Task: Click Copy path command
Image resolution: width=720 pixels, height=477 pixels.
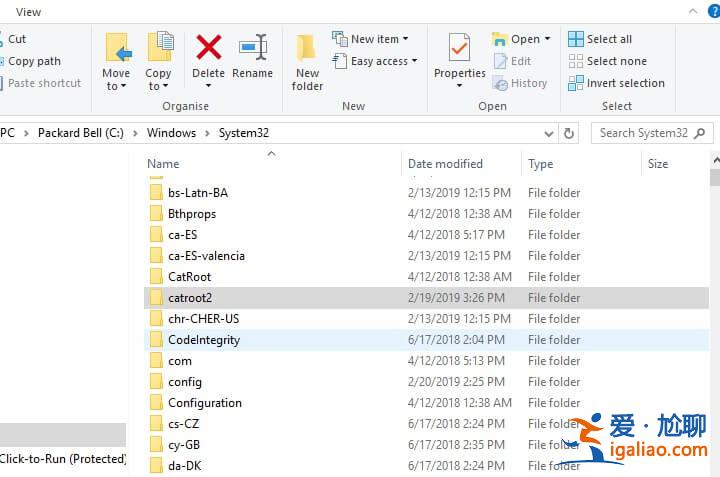Action: [31, 61]
